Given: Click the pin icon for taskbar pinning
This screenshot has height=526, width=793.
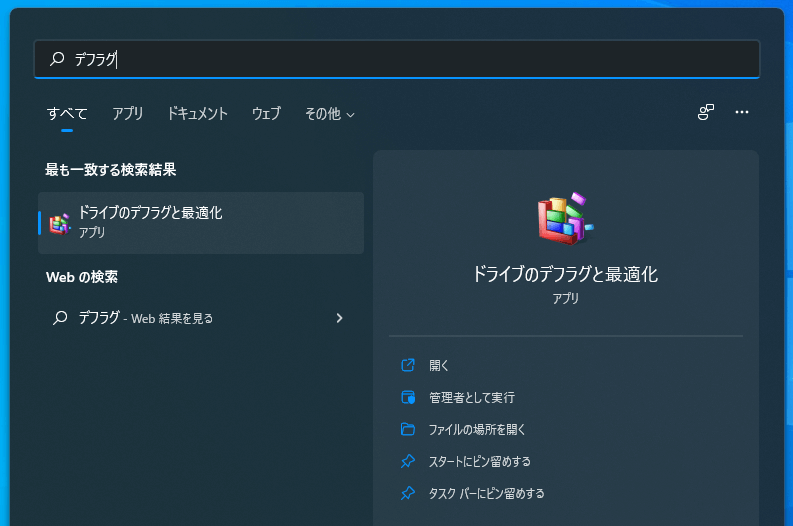Looking at the screenshot, I should tap(408, 493).
